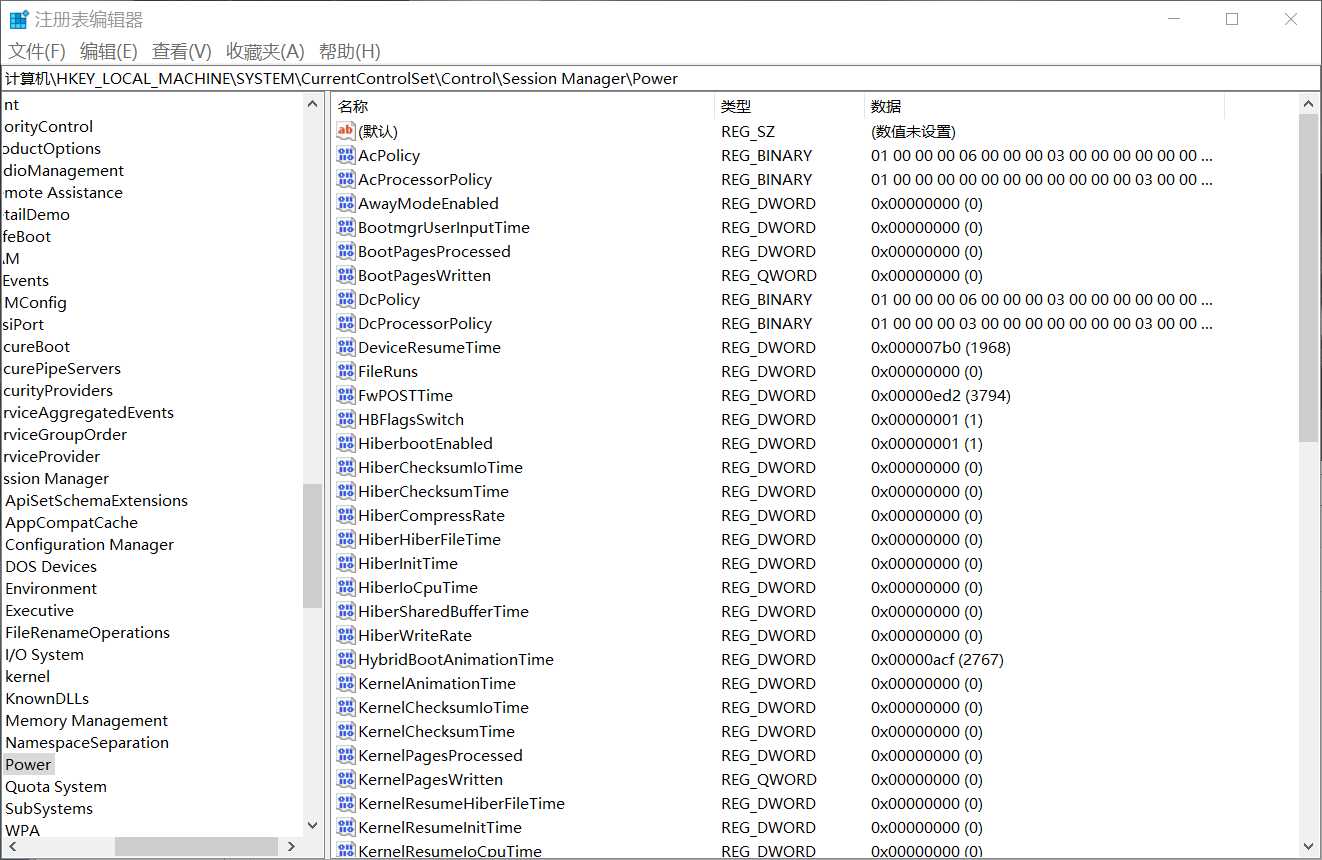Click the DWORD icon for FwPOSTTime
Screen dimensions: 1322x860
pos(346,395)
